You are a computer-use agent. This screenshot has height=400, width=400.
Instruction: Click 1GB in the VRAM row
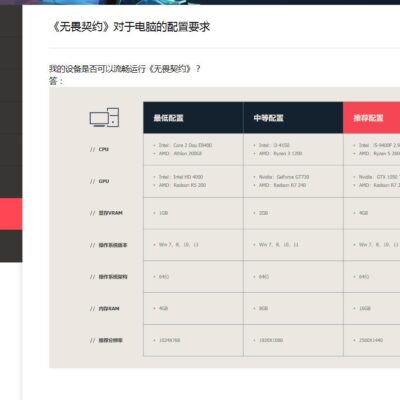click(163, 213)
